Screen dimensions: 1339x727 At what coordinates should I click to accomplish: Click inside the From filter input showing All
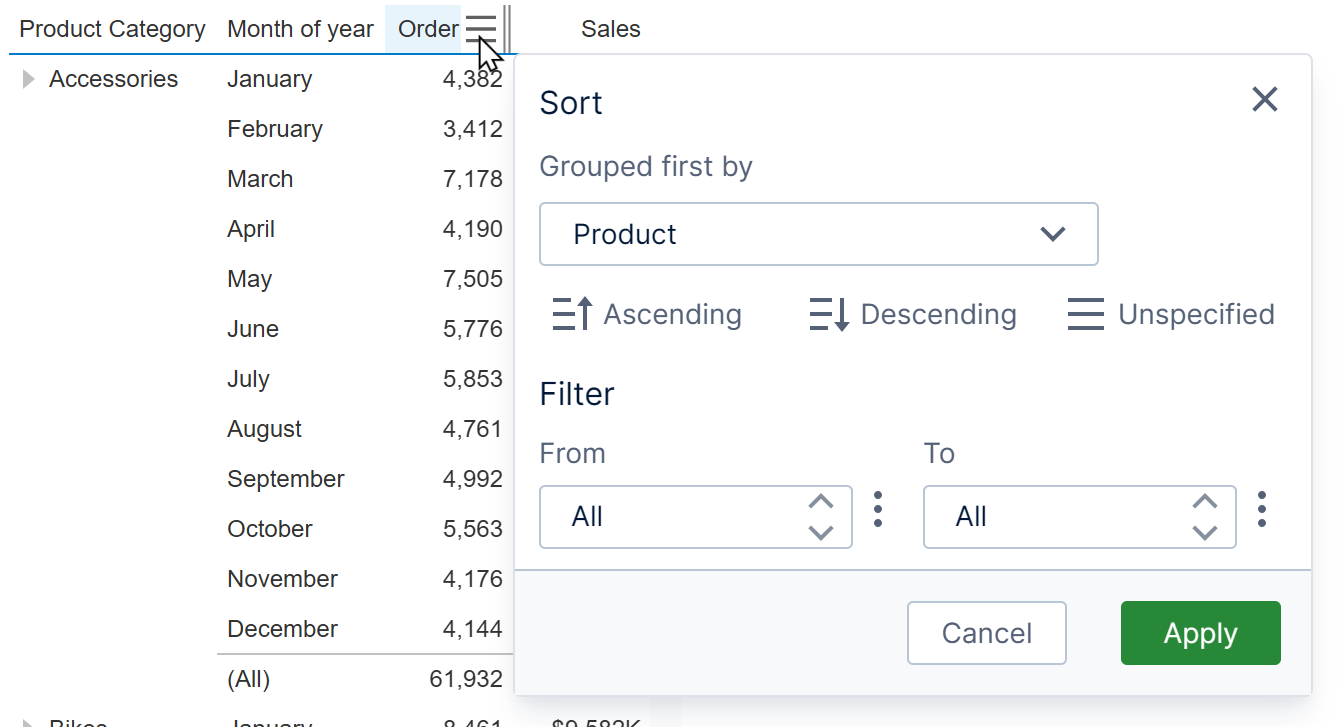point(660,517)
